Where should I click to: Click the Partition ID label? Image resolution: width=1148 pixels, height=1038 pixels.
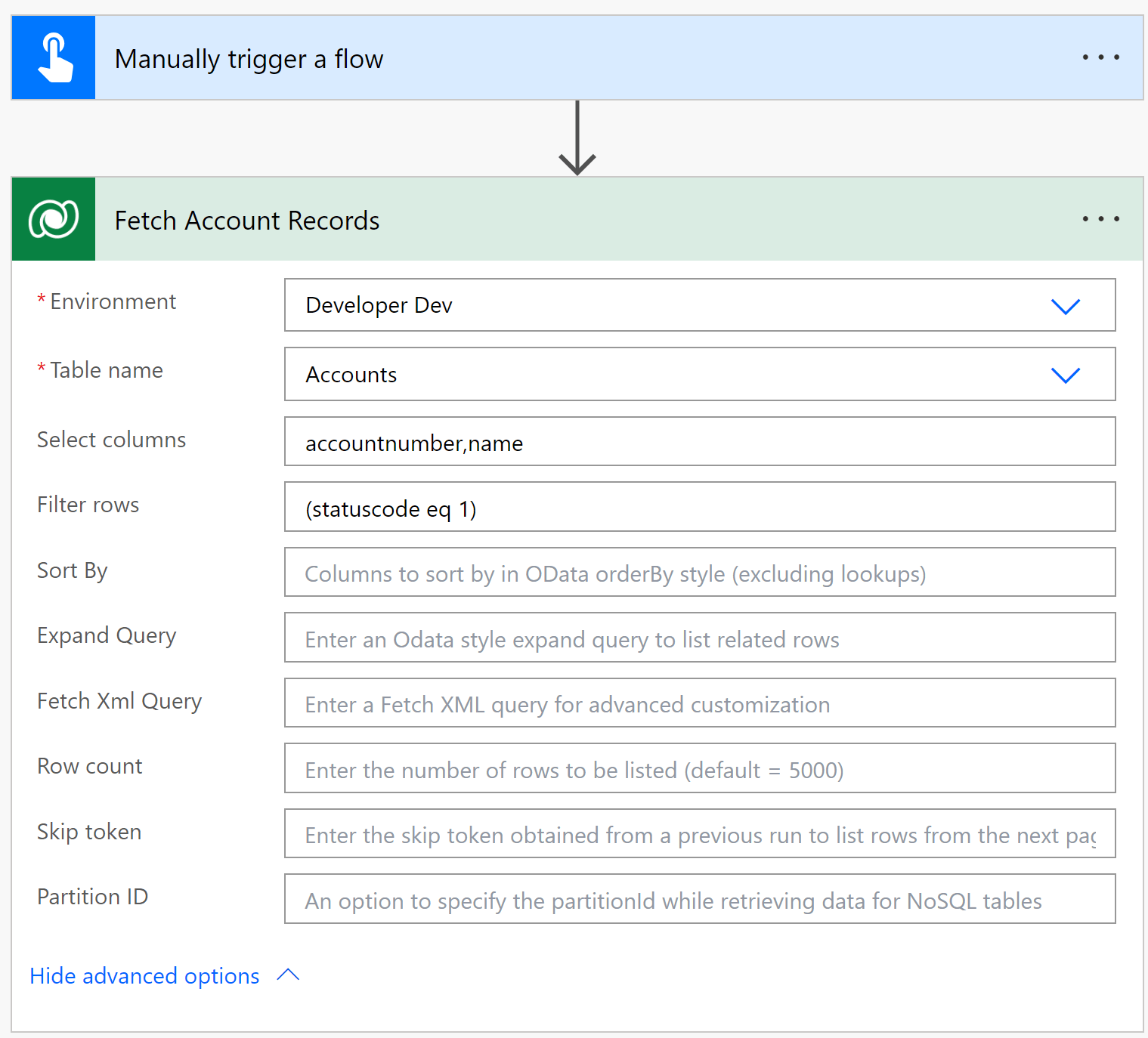(x=92, y=897)
